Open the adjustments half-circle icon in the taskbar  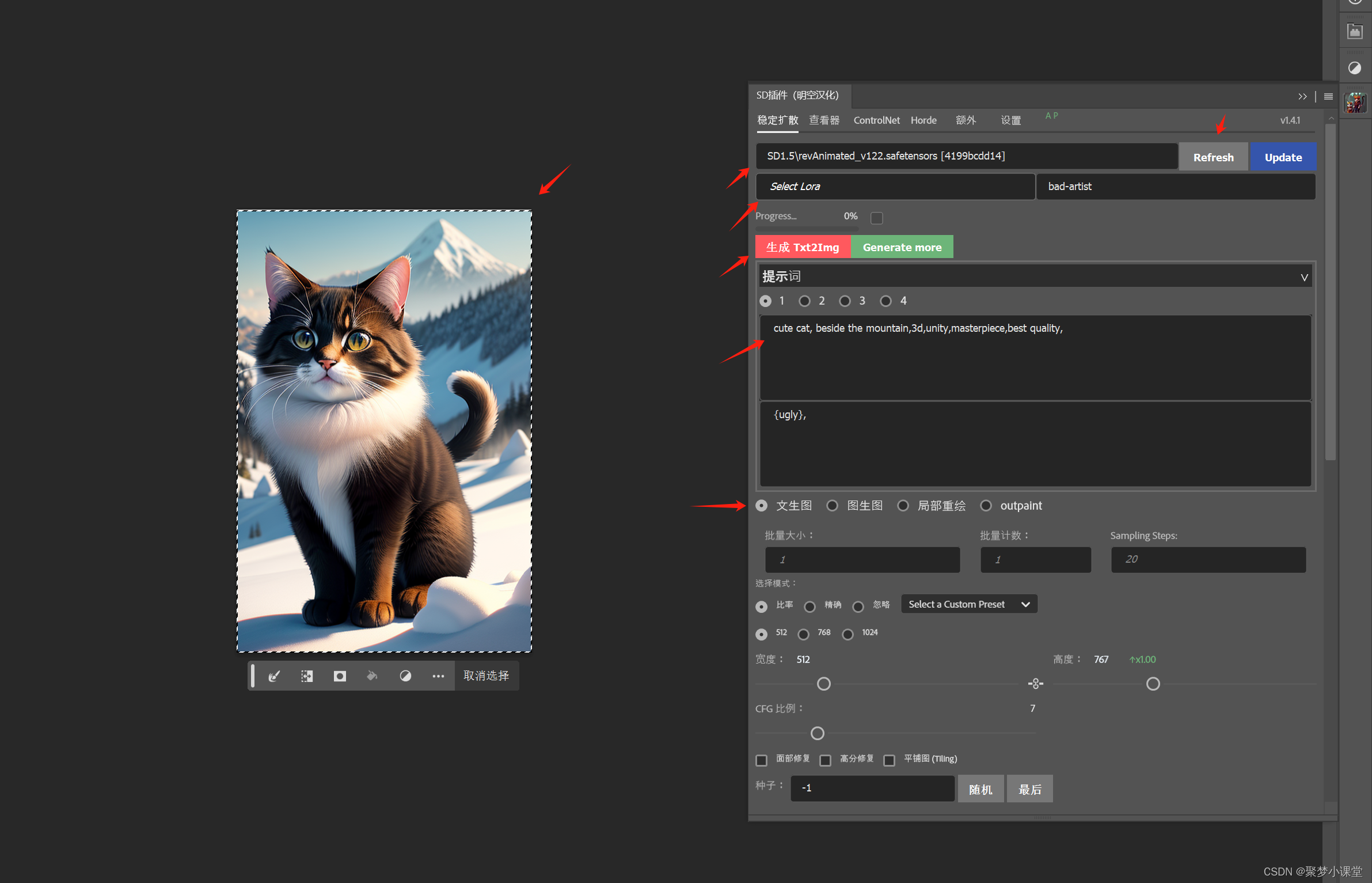[406, 676]
